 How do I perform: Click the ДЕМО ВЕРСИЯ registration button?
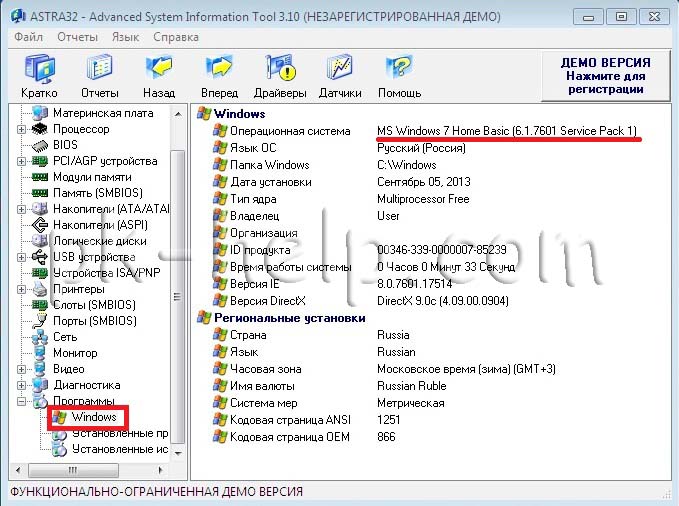[x=606, y=76]
